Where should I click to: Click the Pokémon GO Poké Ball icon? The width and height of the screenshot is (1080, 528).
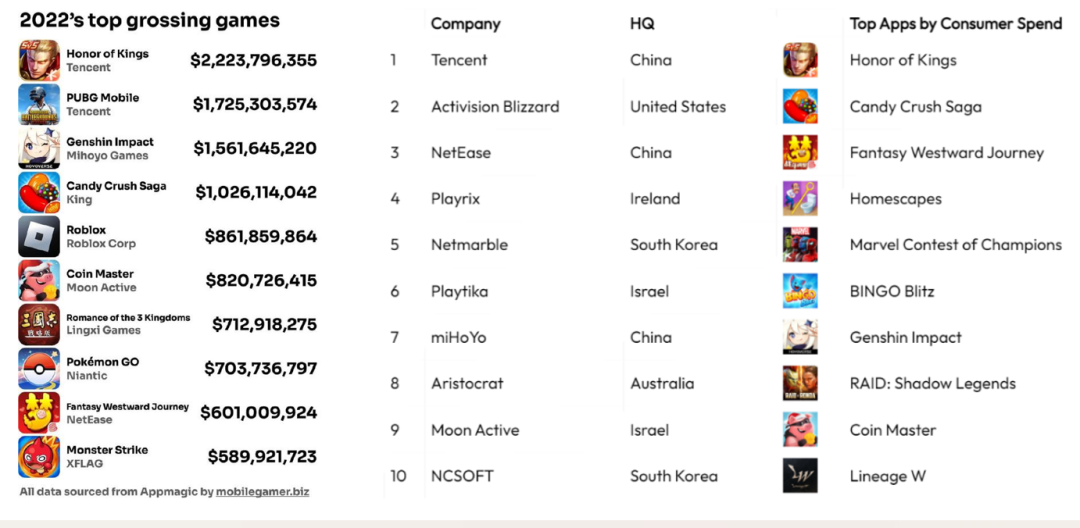[x=39, y=369]
